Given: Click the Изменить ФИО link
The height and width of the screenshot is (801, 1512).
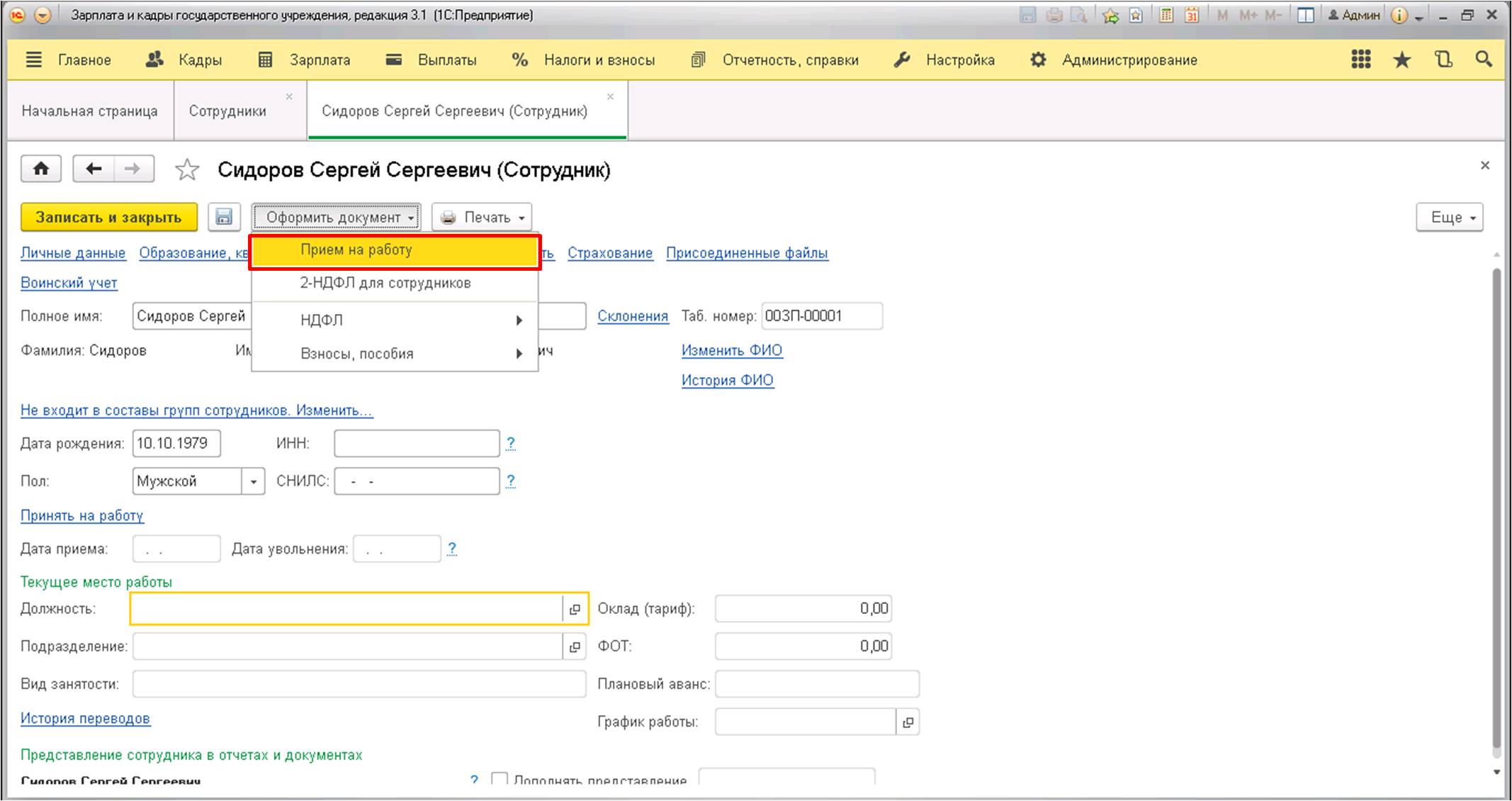Looking at the screenshot, I should point(732,350).
